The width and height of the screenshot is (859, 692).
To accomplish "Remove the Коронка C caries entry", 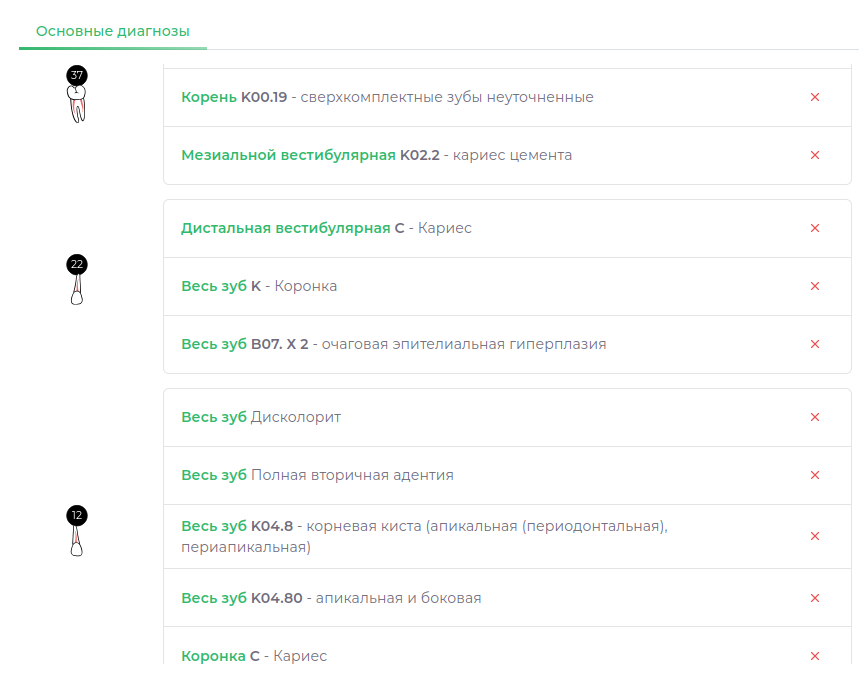I will [x=816, y=656].
